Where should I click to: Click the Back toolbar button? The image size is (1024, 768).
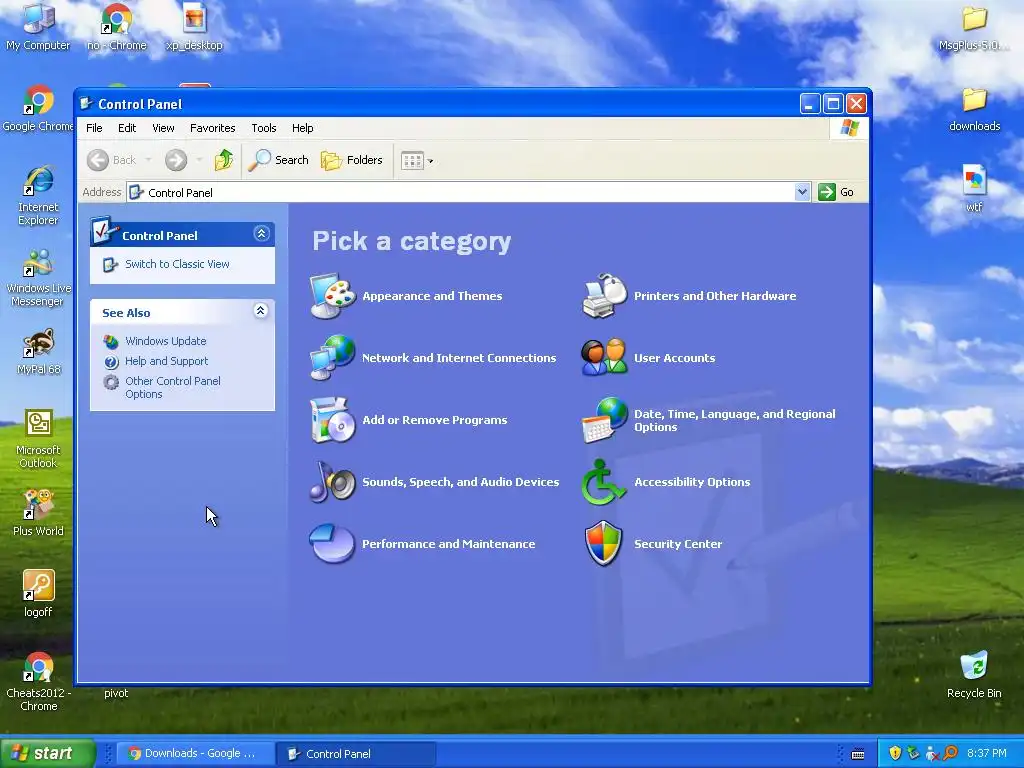(112, 160)
